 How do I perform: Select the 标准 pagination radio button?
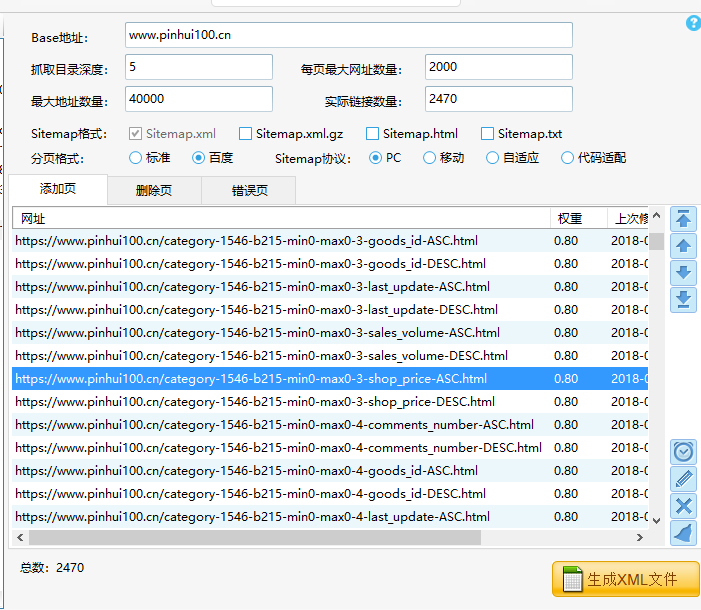[x=136, y=158]
